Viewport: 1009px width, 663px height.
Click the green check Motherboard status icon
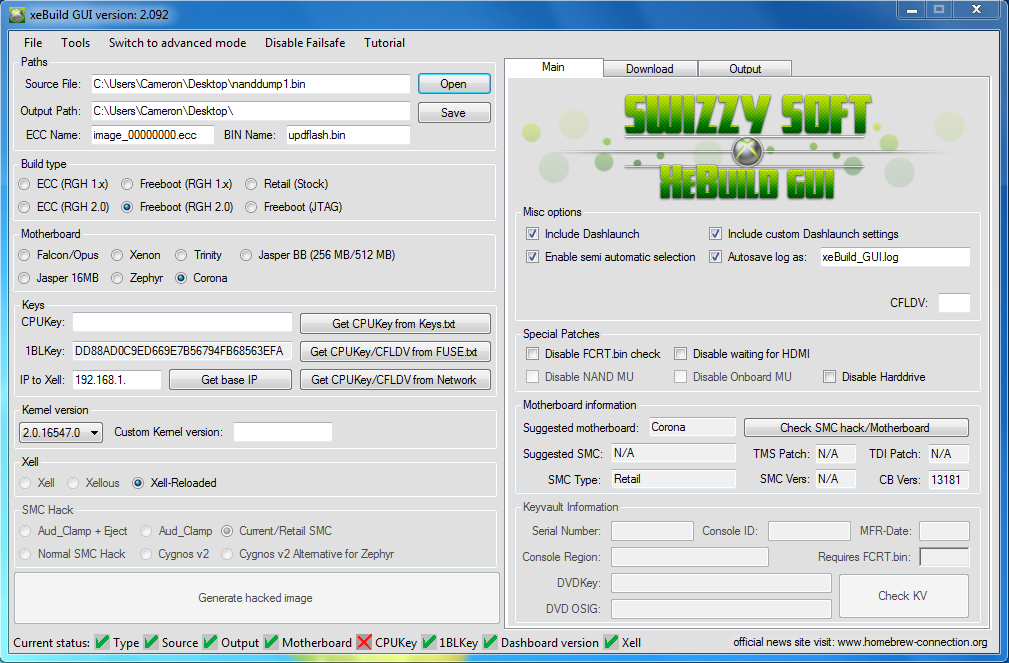(x=271, y=642)
